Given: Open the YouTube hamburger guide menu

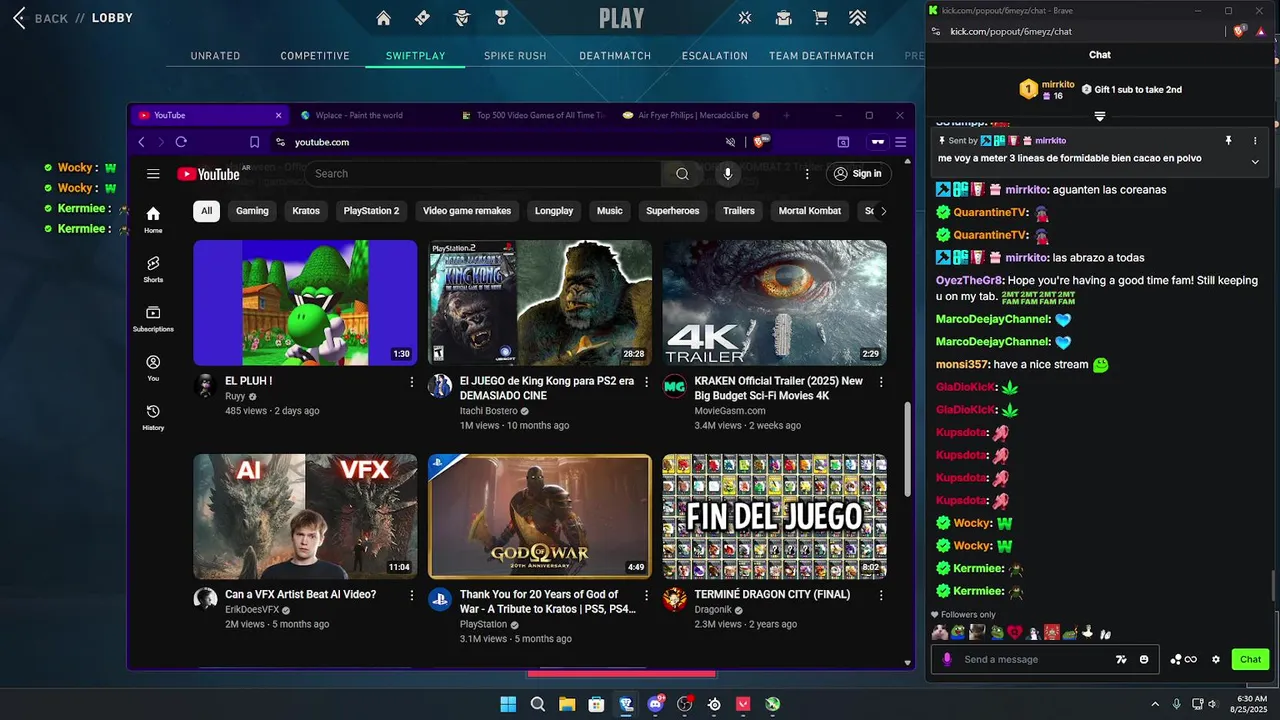Looking at the screenshot, I should tap(153, 174).
